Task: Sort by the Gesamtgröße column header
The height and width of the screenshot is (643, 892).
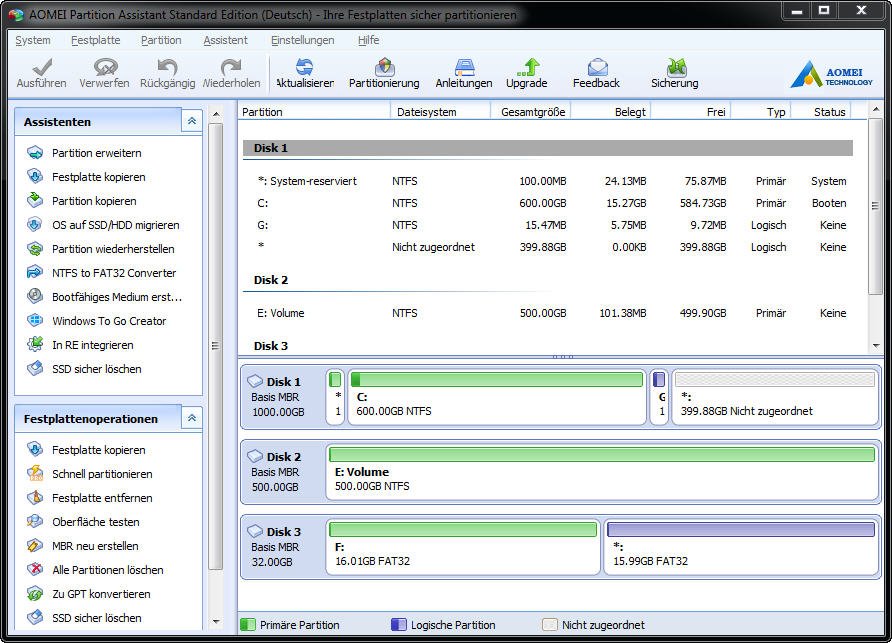Action: 530,112
